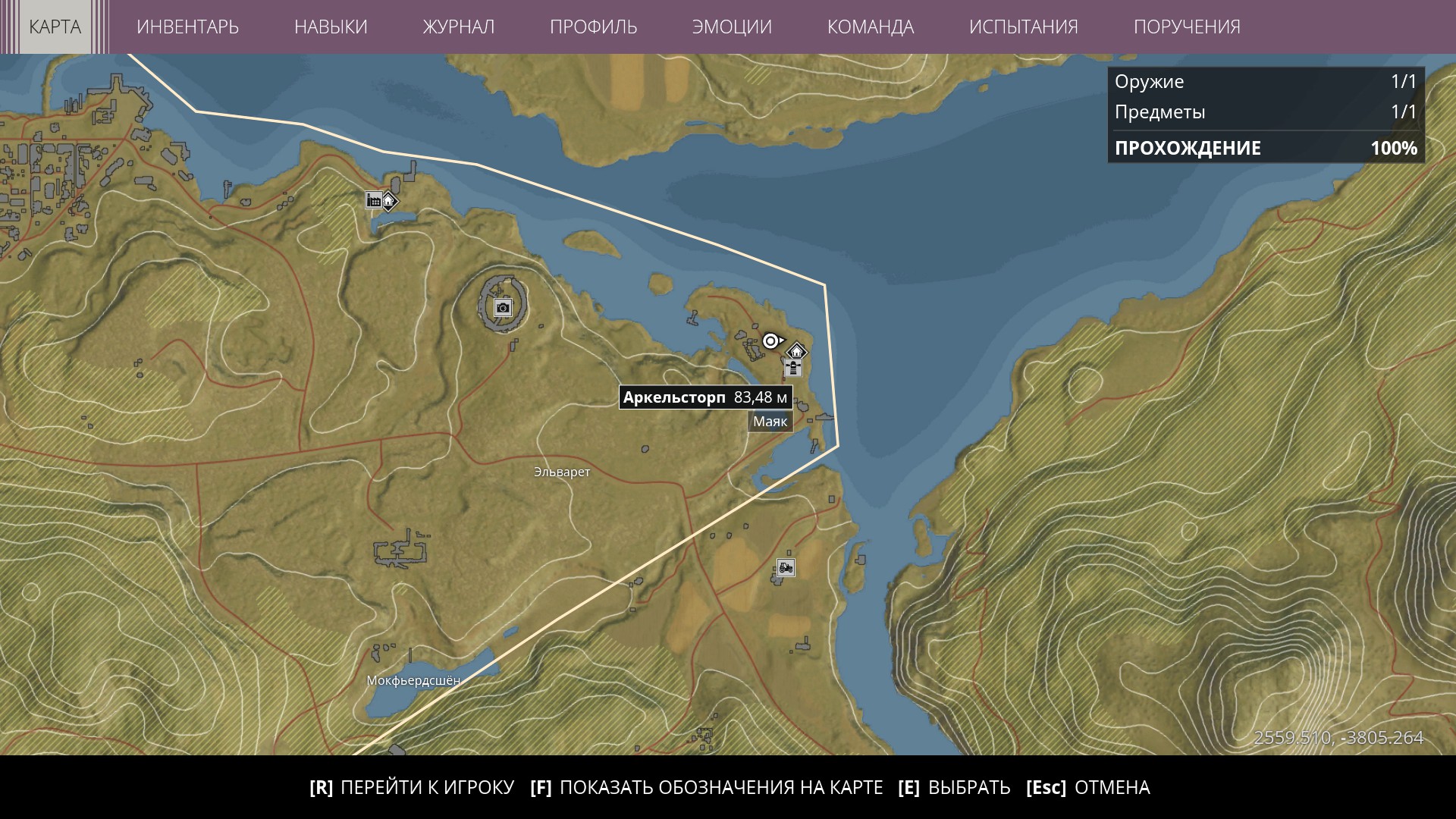Screen dimensions: 1456x819
Task: Switch to the ИНВЕНТАРЬ tab
Action: click(187, 27)
